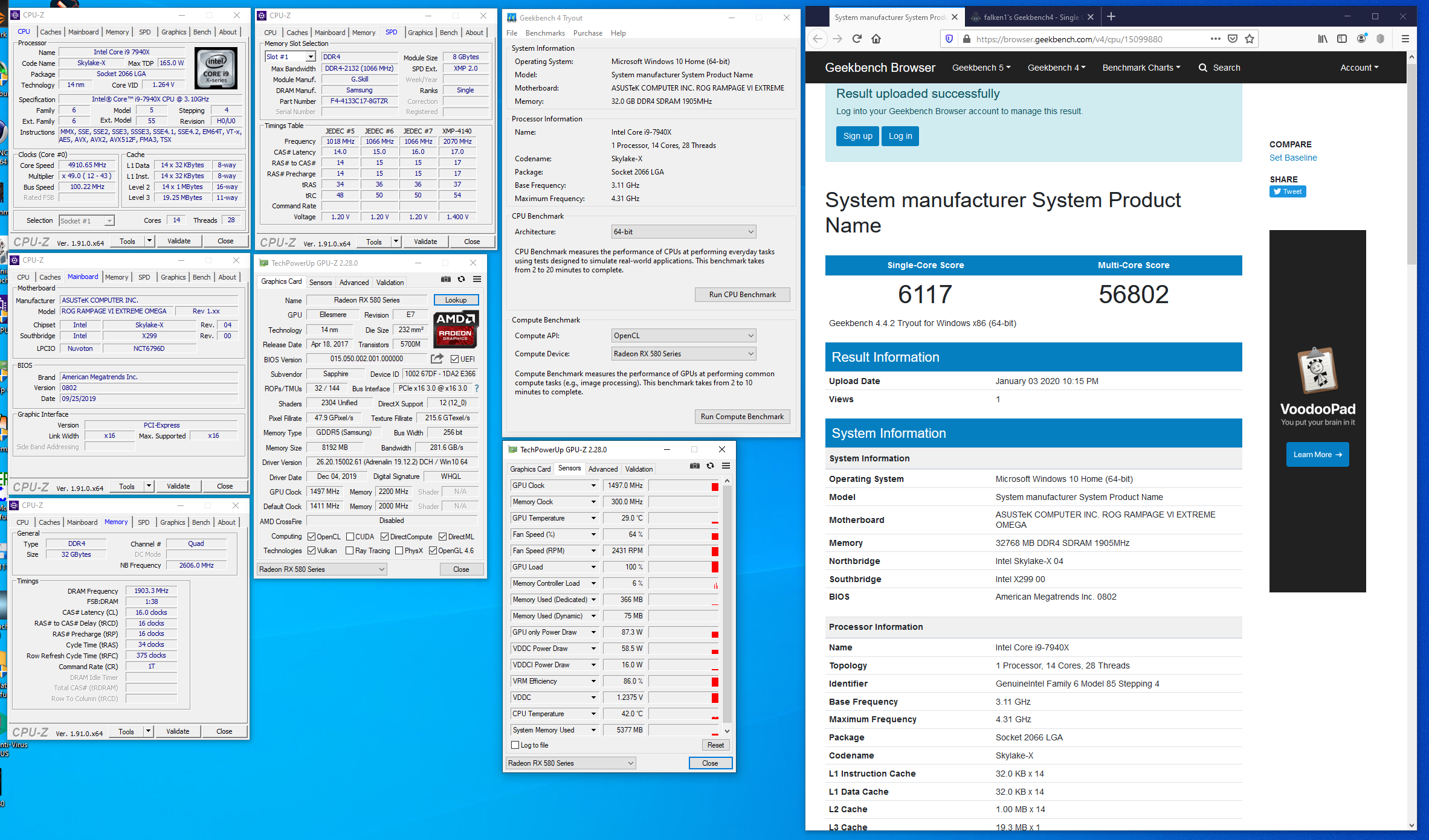The image size is (1429, 840).
Task: Take screenshot camera icon in GPU-Z Graphics Card window
Action: (x=445, y=279)
